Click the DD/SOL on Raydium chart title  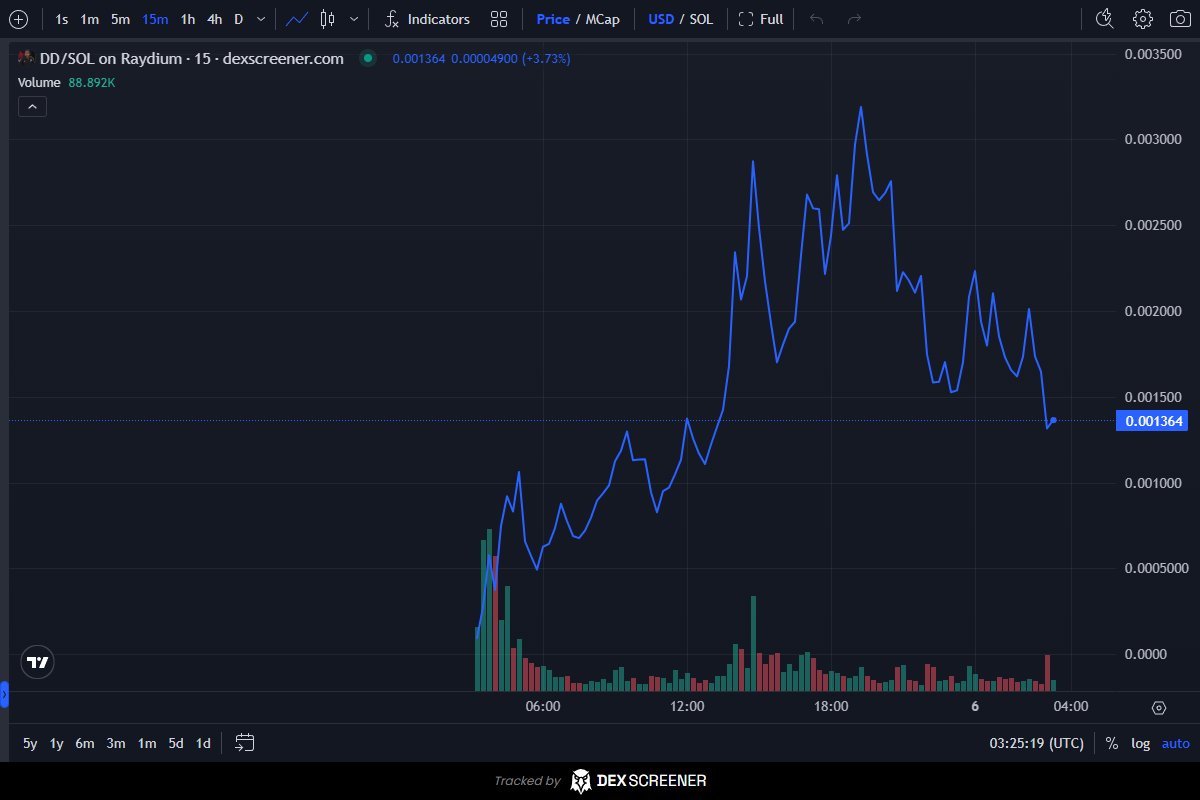pos(191,59)
